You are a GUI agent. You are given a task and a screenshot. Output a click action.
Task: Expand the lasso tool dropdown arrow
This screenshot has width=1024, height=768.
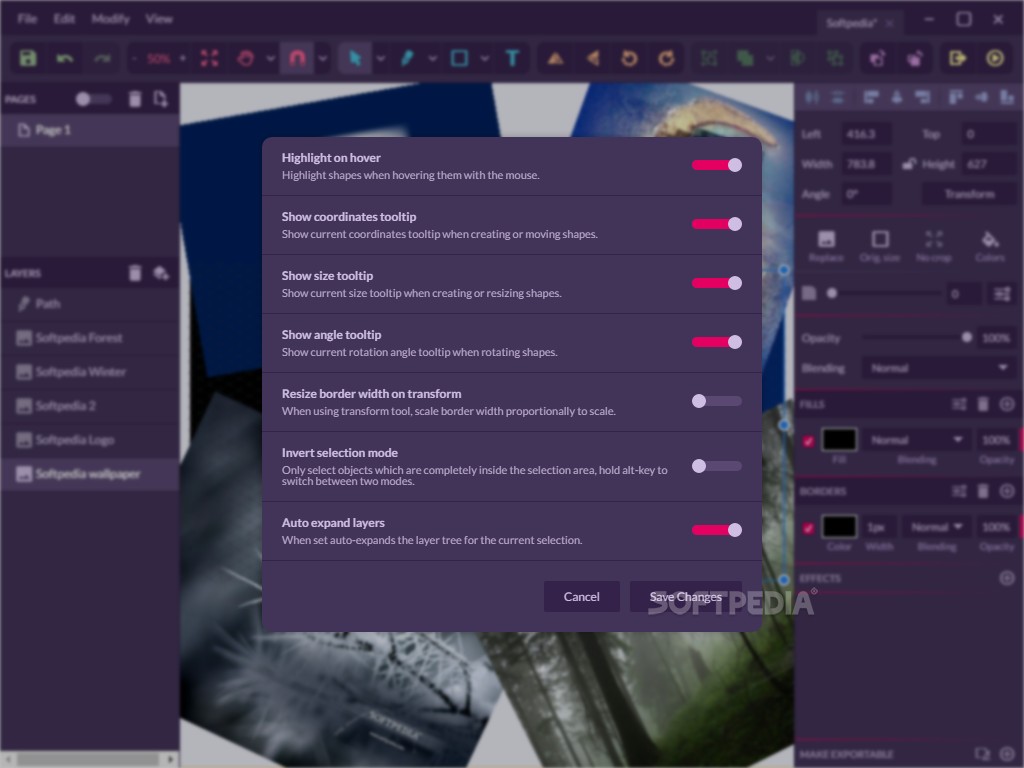pyautogui.click(x=270, y=59)
